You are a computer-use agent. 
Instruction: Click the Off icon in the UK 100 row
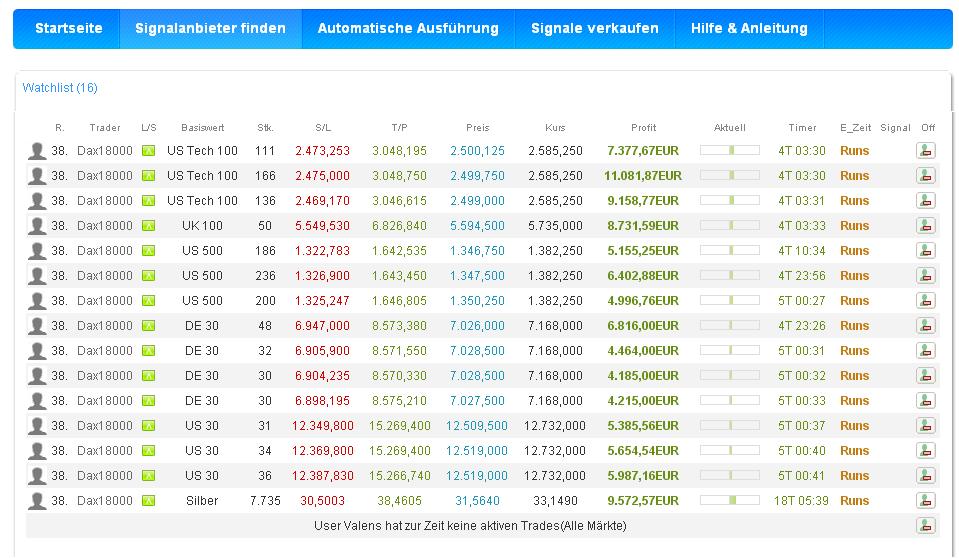tap(925, 226)
